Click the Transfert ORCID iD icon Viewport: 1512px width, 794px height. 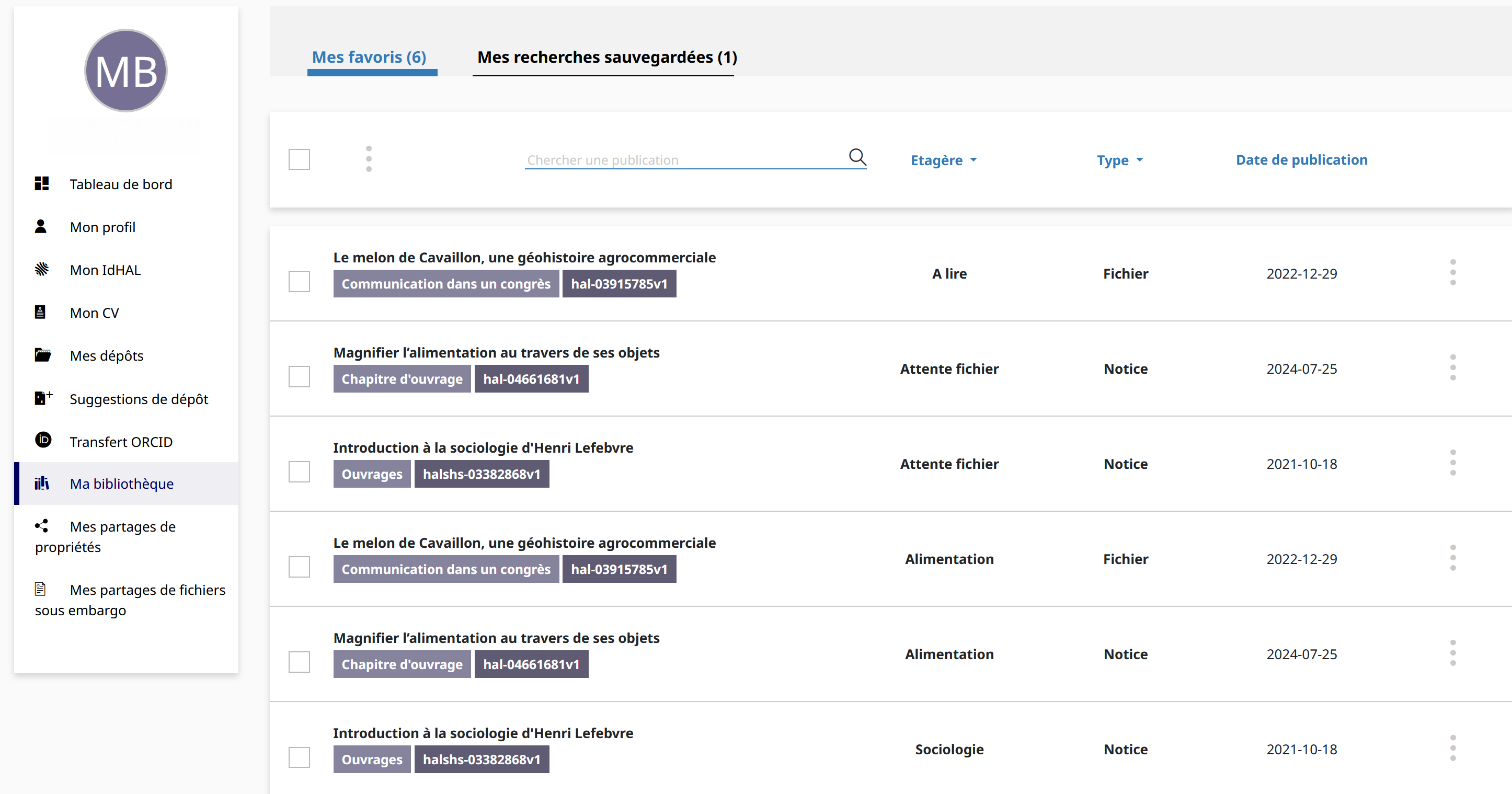[43, 440]
